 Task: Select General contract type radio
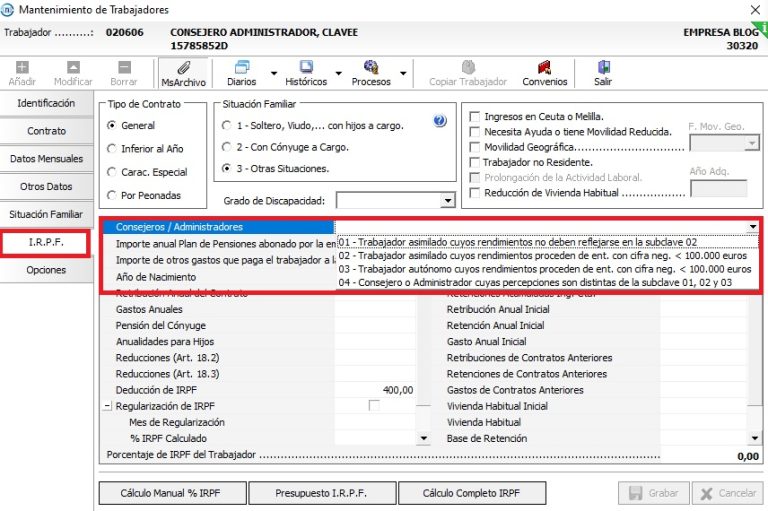pos(112,125)
